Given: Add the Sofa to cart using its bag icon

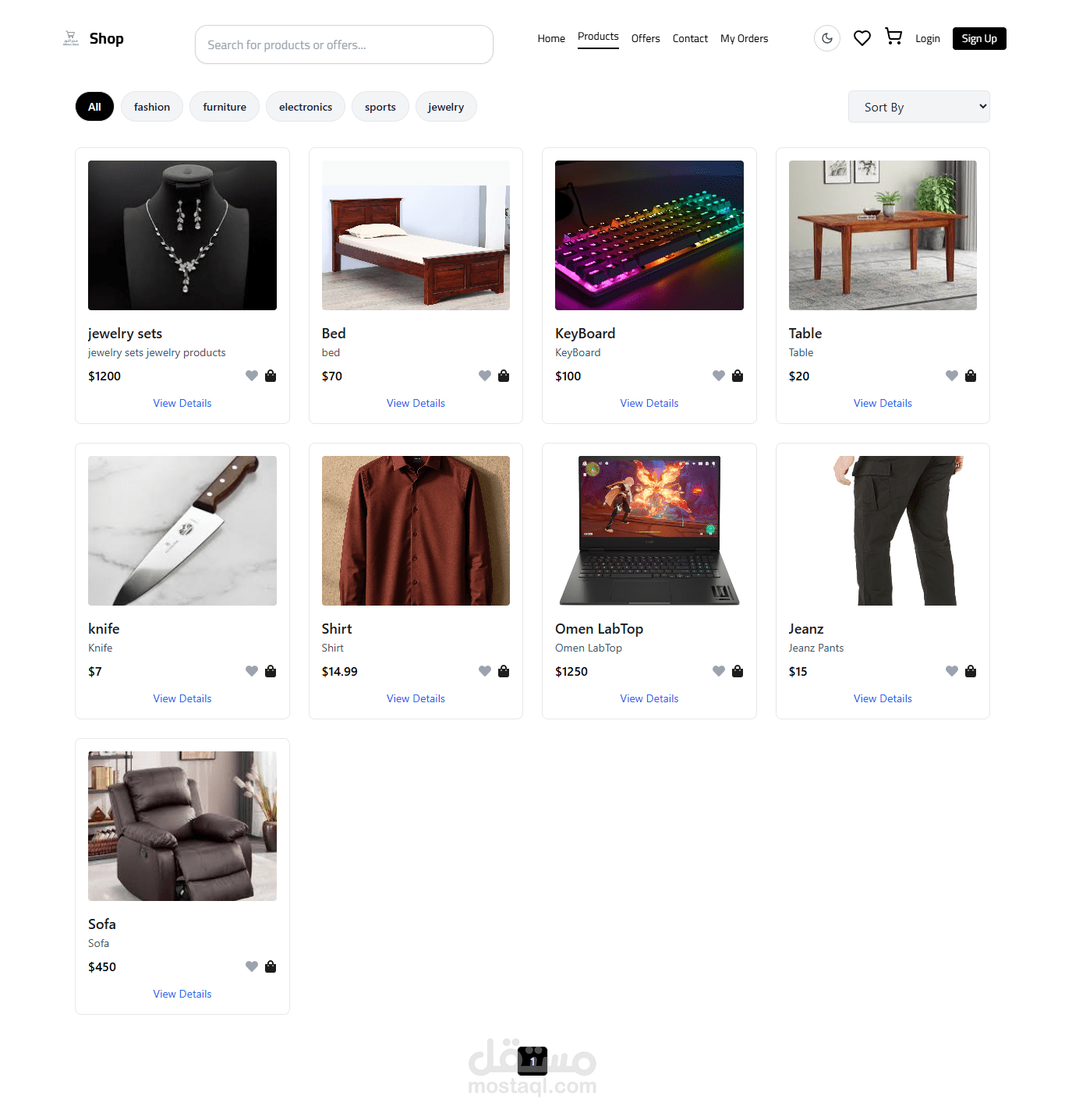Looking at the screenshot, I should tap(271, 966).
